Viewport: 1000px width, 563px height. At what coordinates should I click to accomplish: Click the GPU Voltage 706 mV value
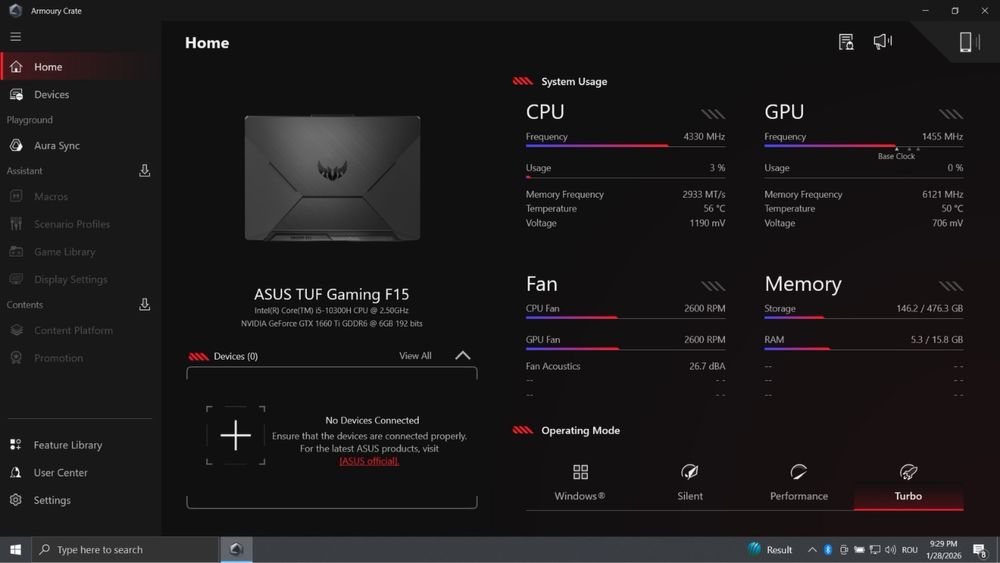(x=947, y=223)
